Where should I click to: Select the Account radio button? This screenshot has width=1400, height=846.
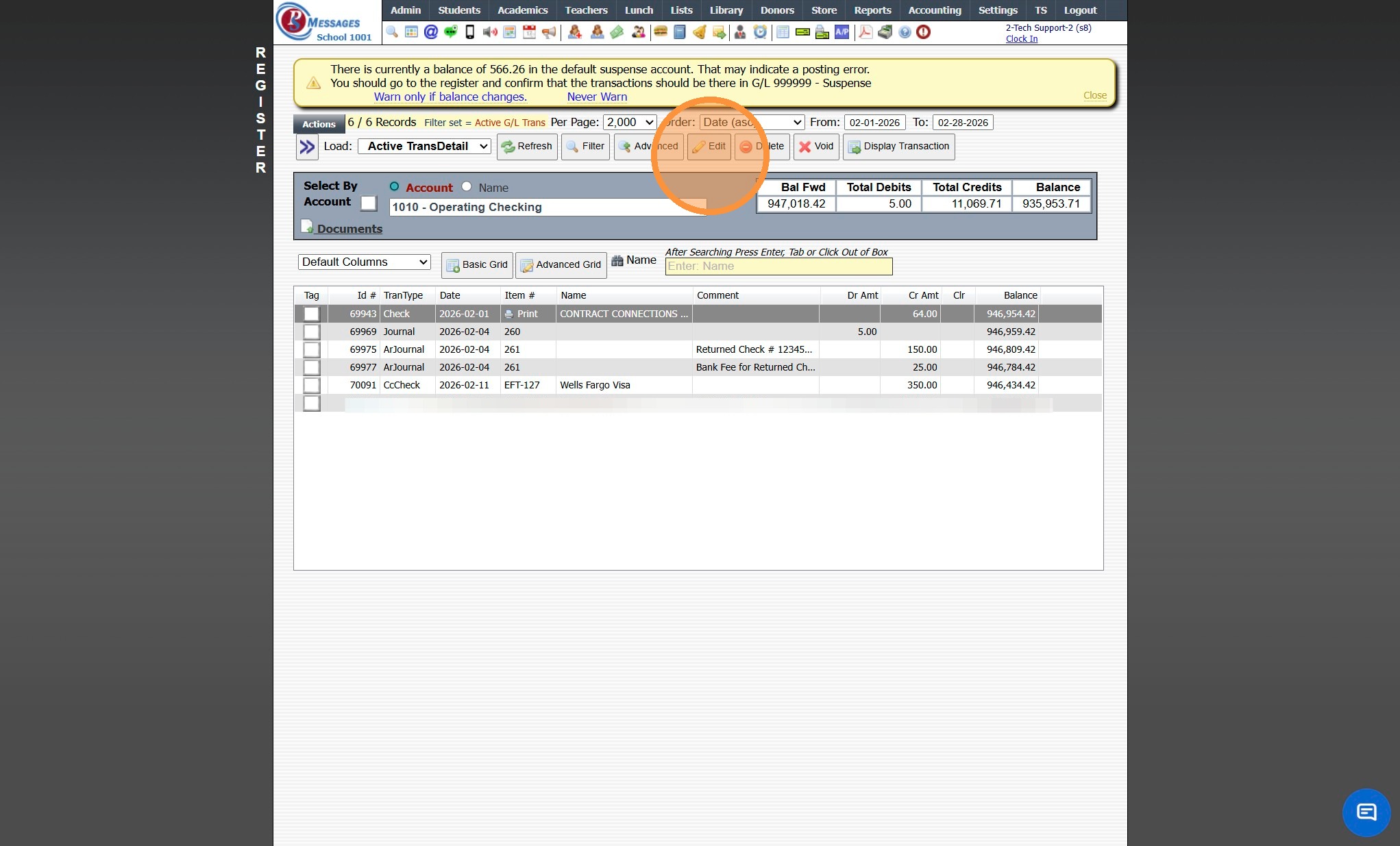coord(394,186)
